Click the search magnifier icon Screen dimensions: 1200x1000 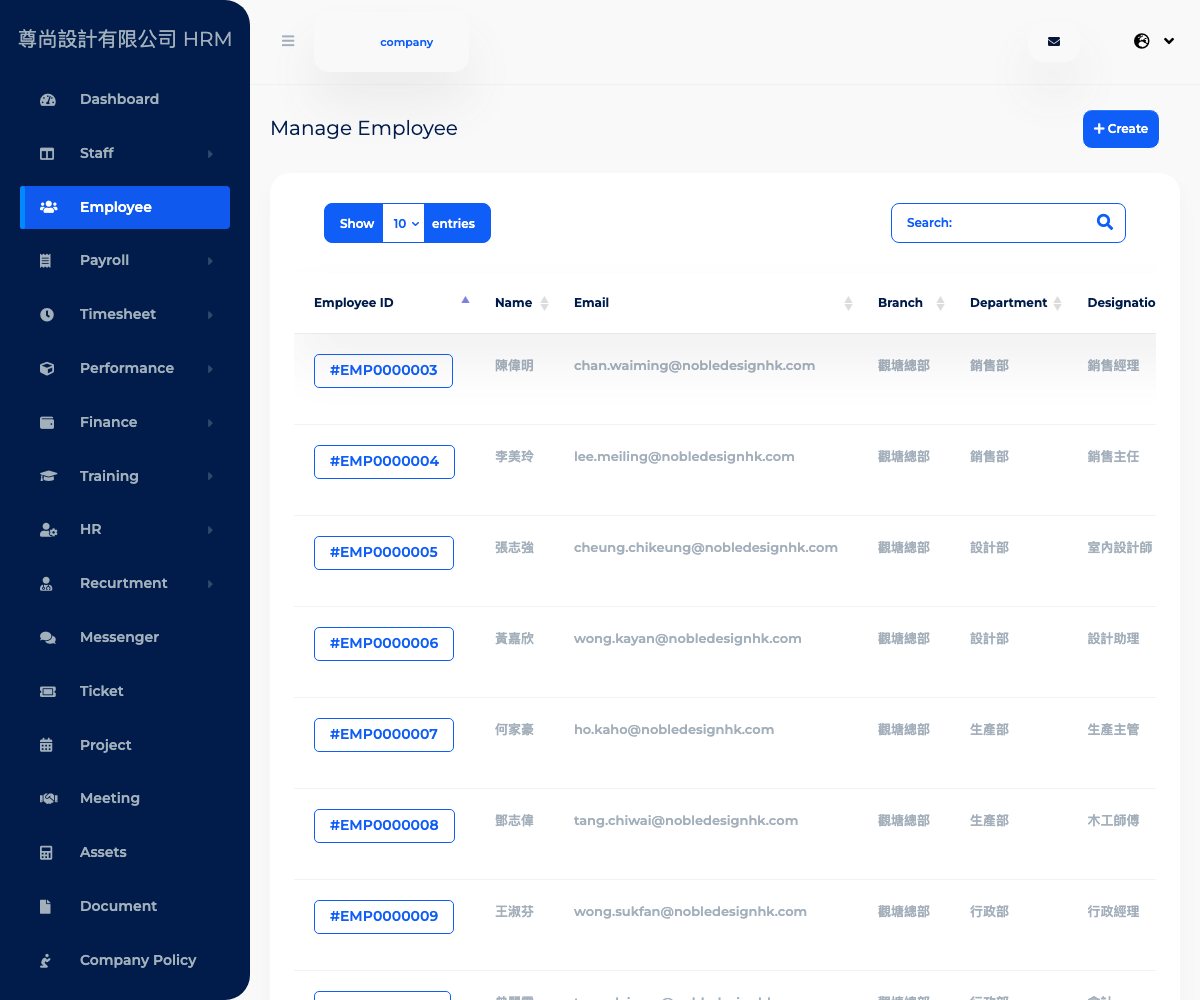(x=1105, y=223)
